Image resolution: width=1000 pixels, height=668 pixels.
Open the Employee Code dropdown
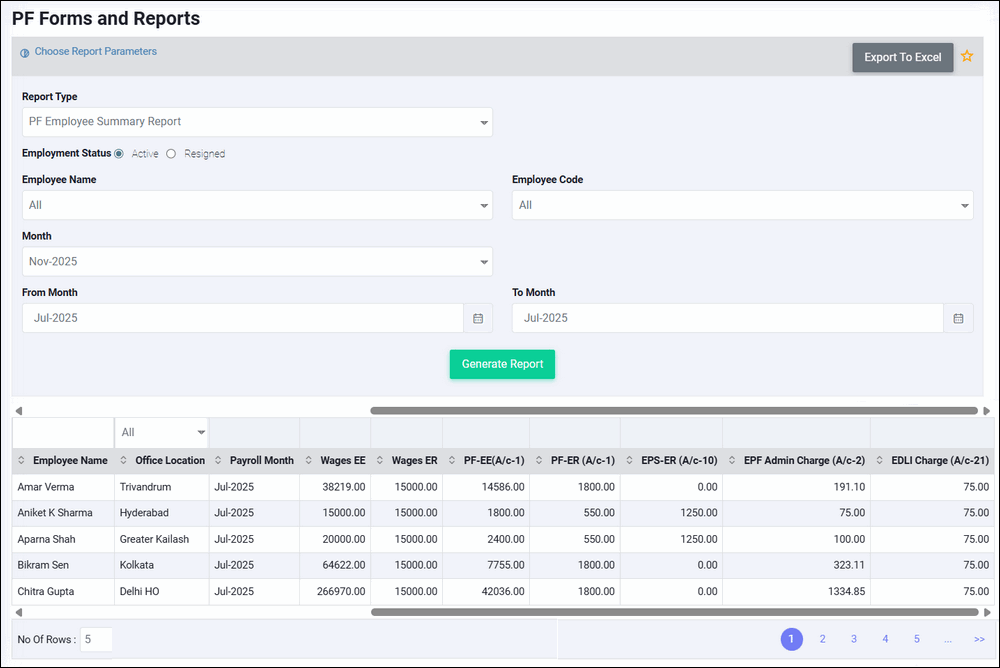click(x=964, y=206)
